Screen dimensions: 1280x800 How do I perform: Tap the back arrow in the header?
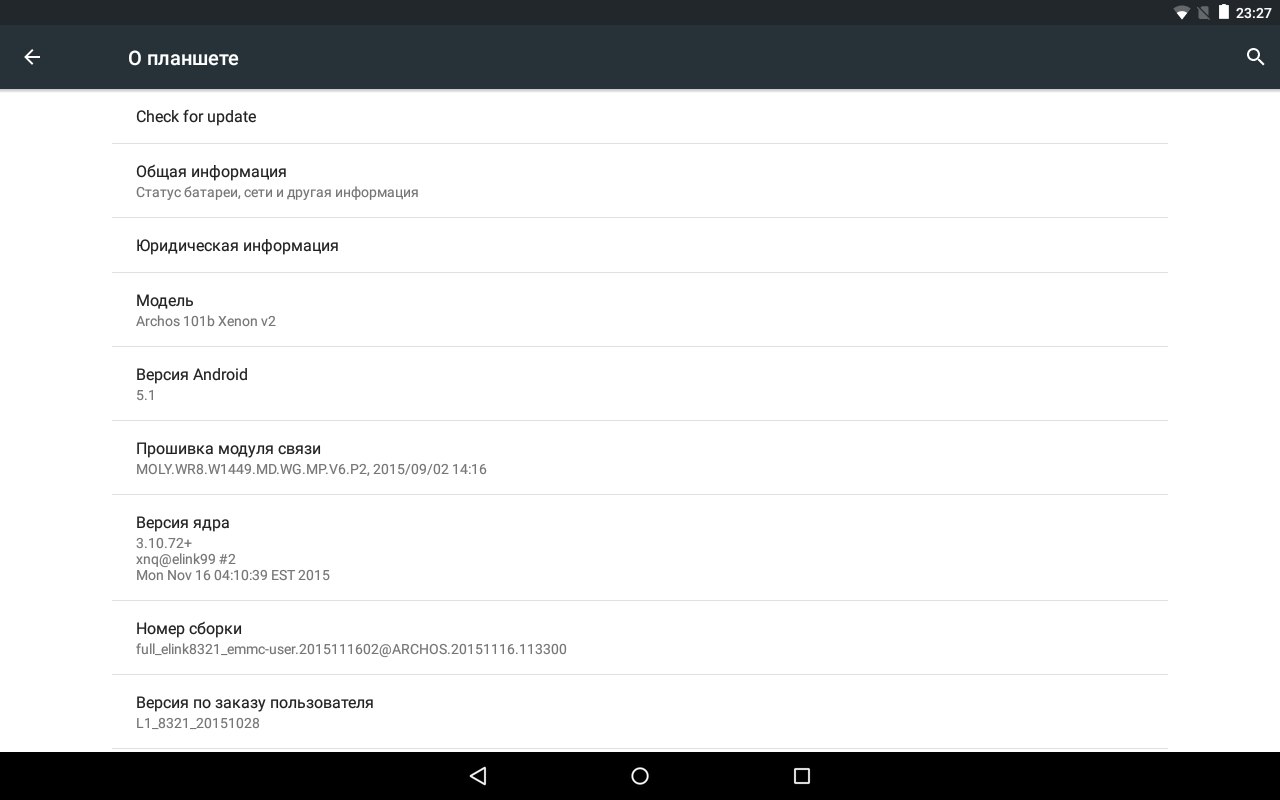32,57
